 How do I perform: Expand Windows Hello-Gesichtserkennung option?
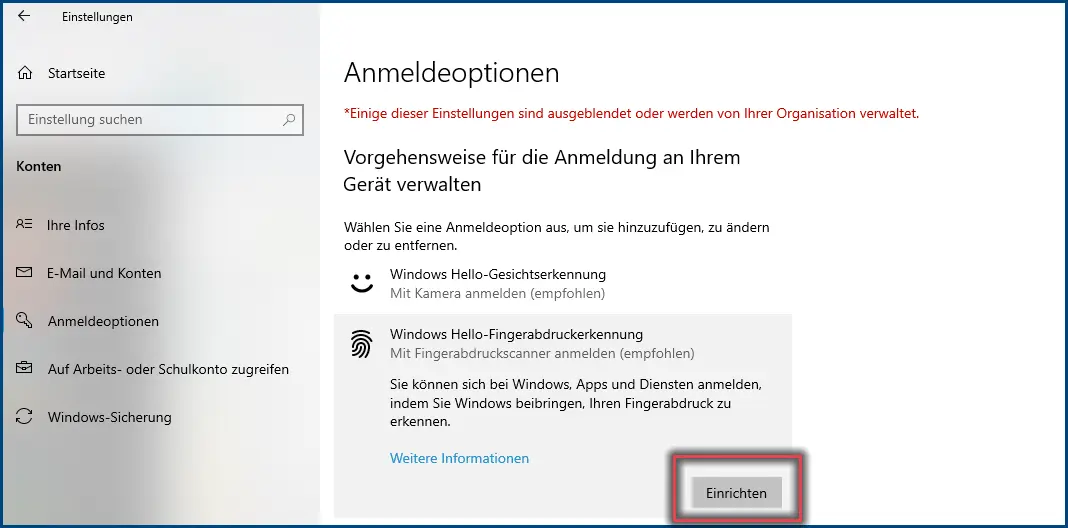(563, 284)
